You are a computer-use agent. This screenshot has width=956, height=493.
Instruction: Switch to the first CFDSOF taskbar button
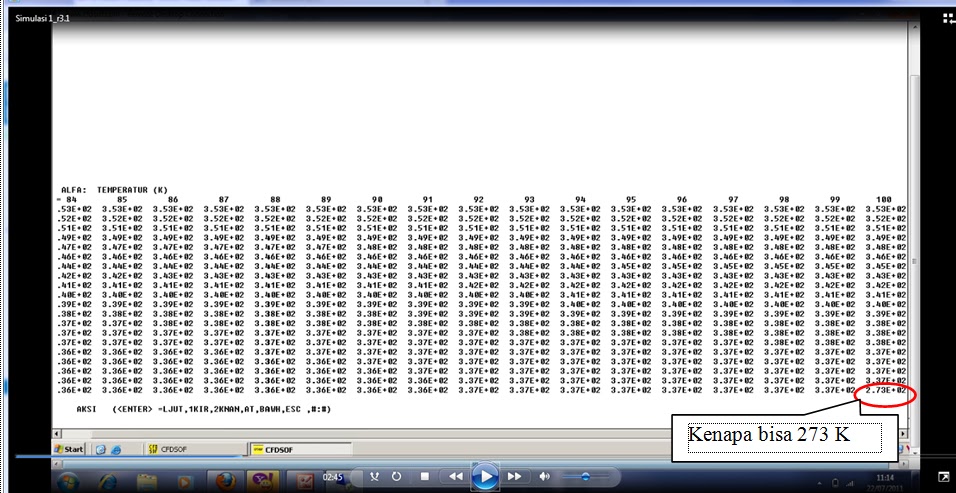point(194,449)
